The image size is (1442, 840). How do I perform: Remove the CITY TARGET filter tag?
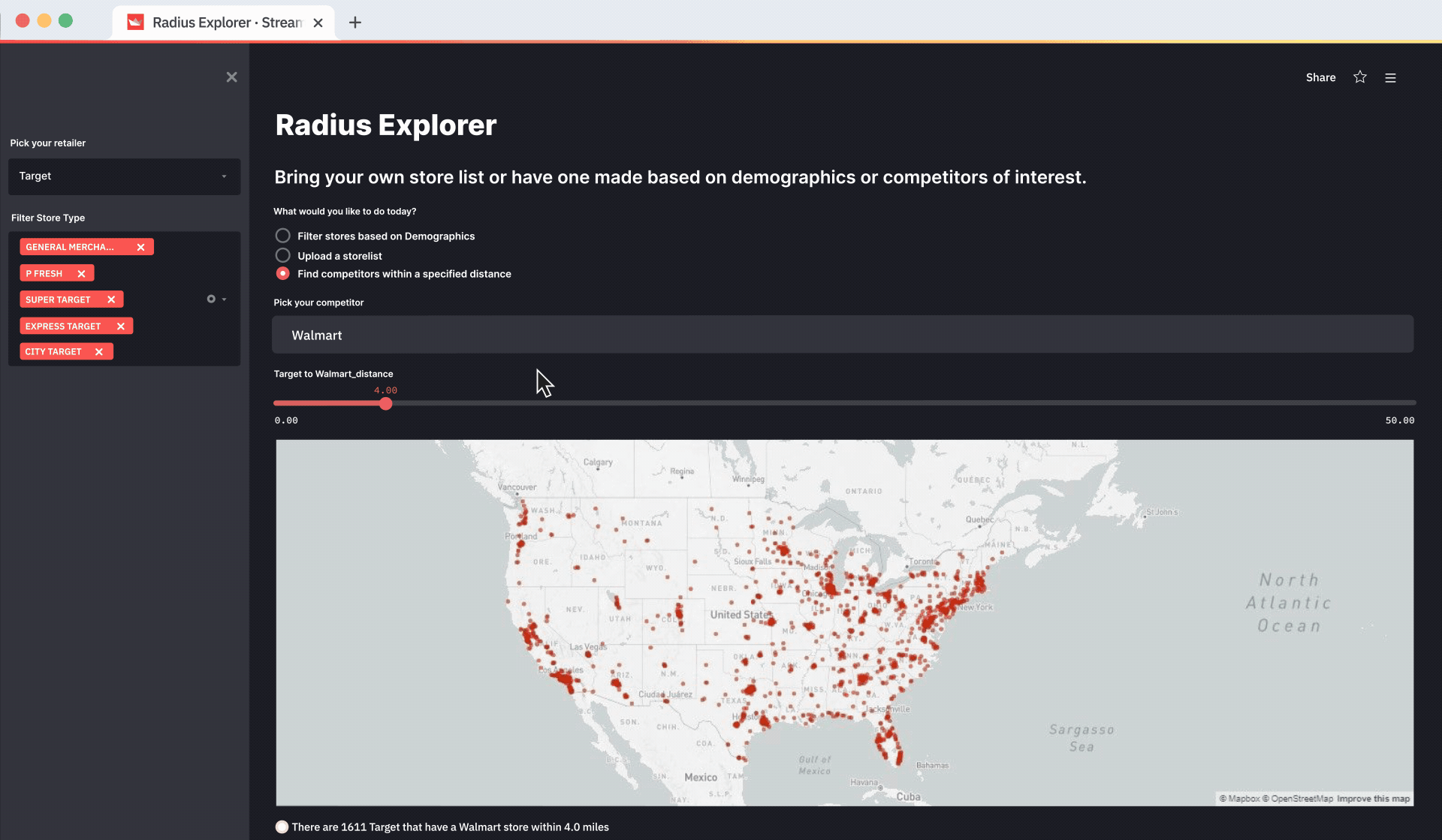coord(98,351)
